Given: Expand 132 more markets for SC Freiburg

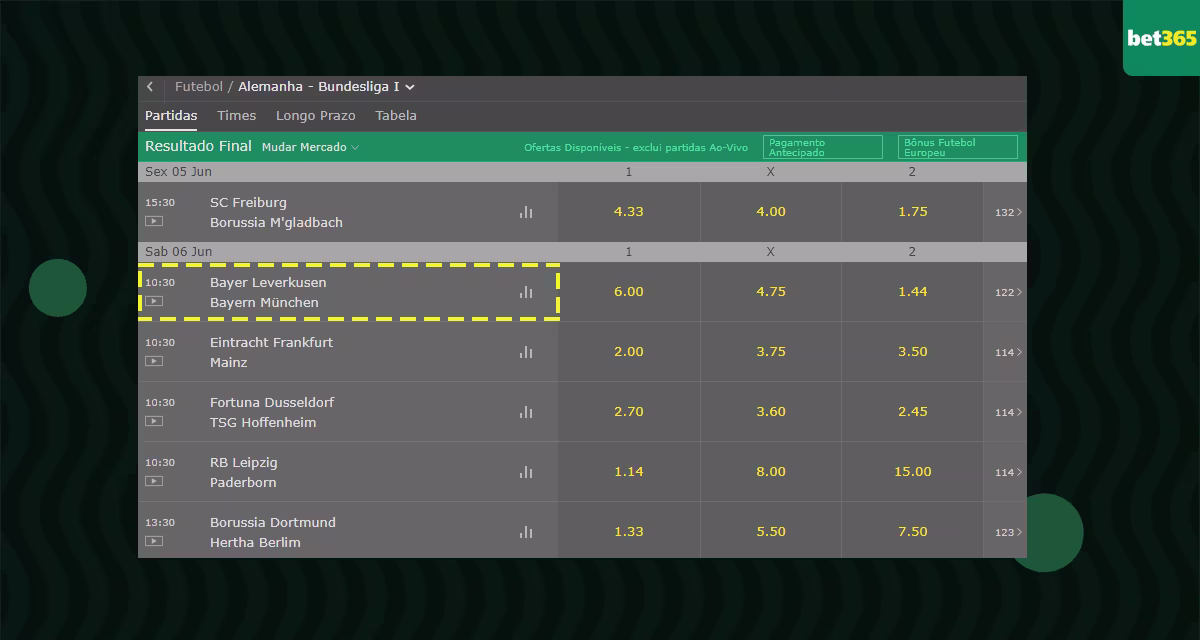Looking at the screenshot, I should point(1008,212).
